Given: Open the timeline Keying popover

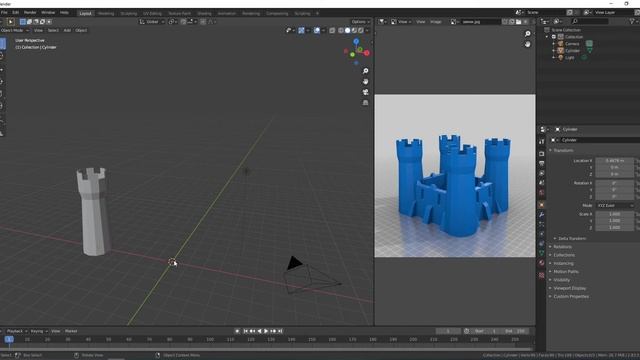Looking at the screenshot, I should [39, 331].
